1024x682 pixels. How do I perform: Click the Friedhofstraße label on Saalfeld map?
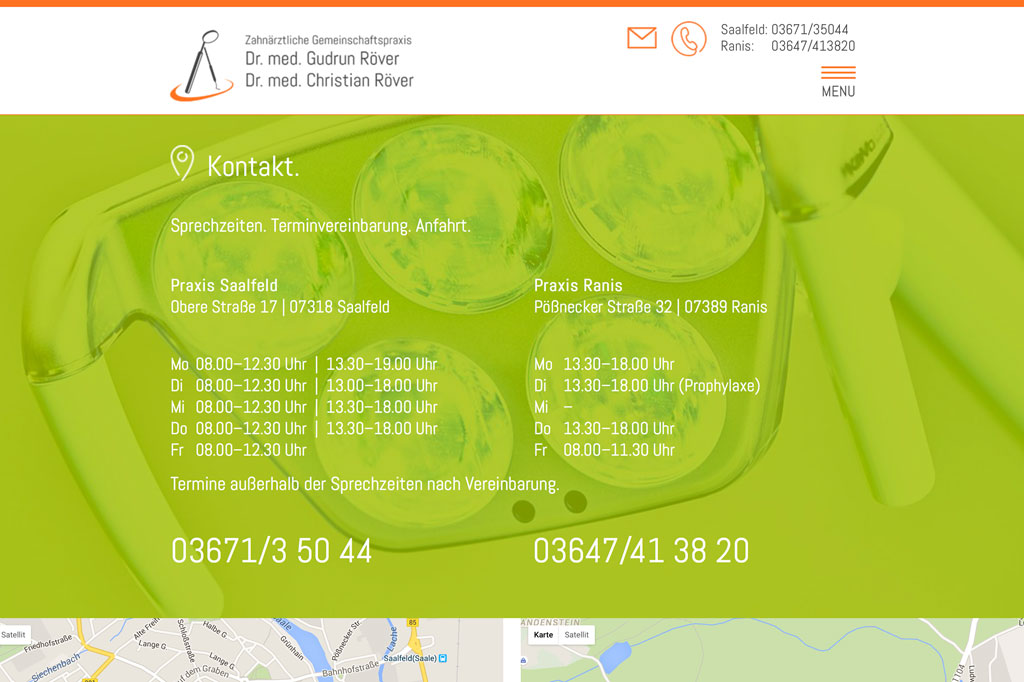(x=48, y=643)
